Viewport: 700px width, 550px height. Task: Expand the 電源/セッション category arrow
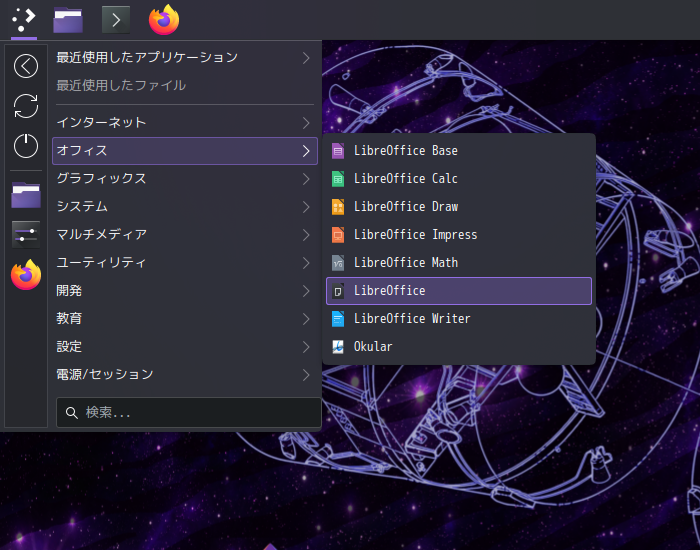pos(306,375)
